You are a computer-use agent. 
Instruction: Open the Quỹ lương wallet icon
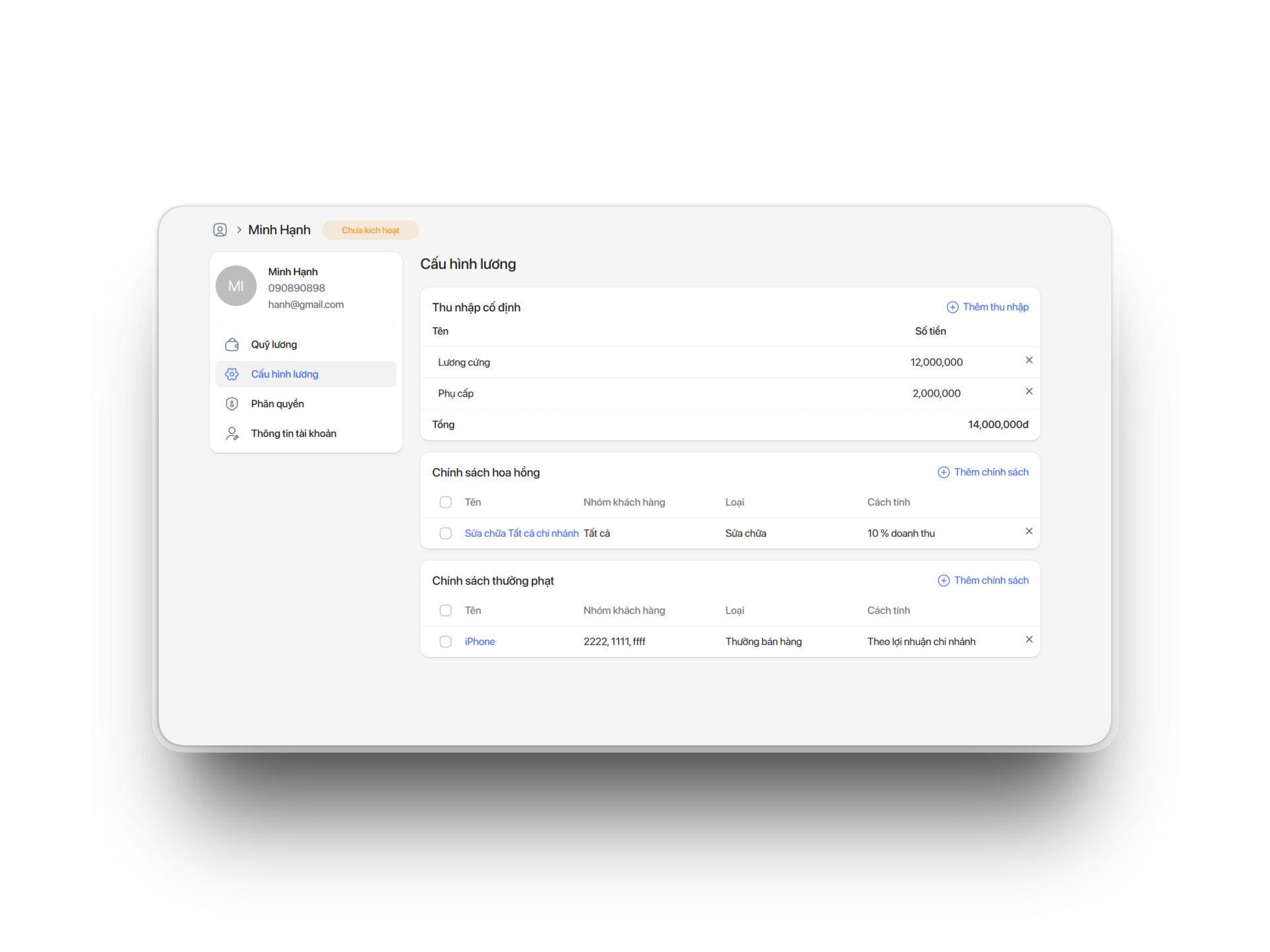coord(232,344)
